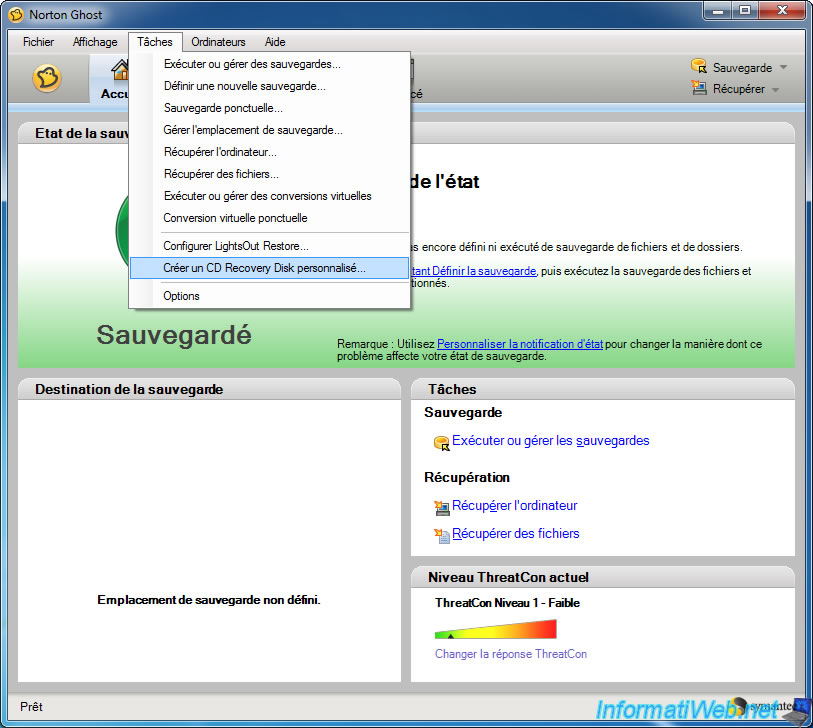Follow the Personnaliser la notification d'état link
The height and width of the screenshot is (728, 813).
[520, 344]
